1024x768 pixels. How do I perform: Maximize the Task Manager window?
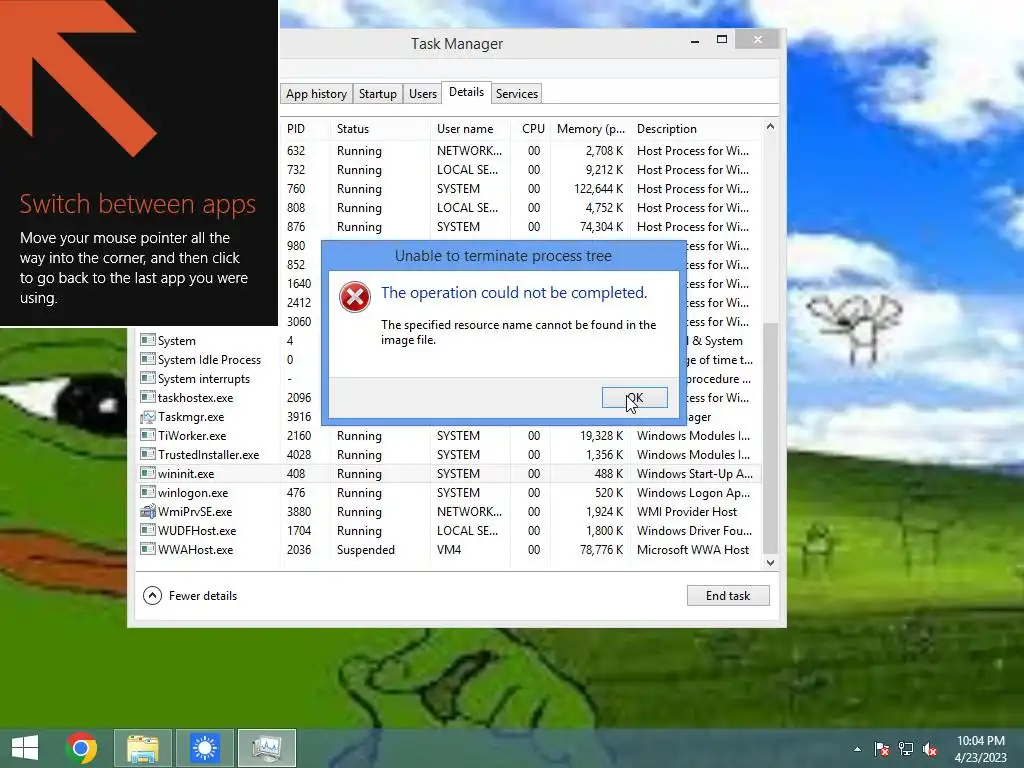coord(722,40)
